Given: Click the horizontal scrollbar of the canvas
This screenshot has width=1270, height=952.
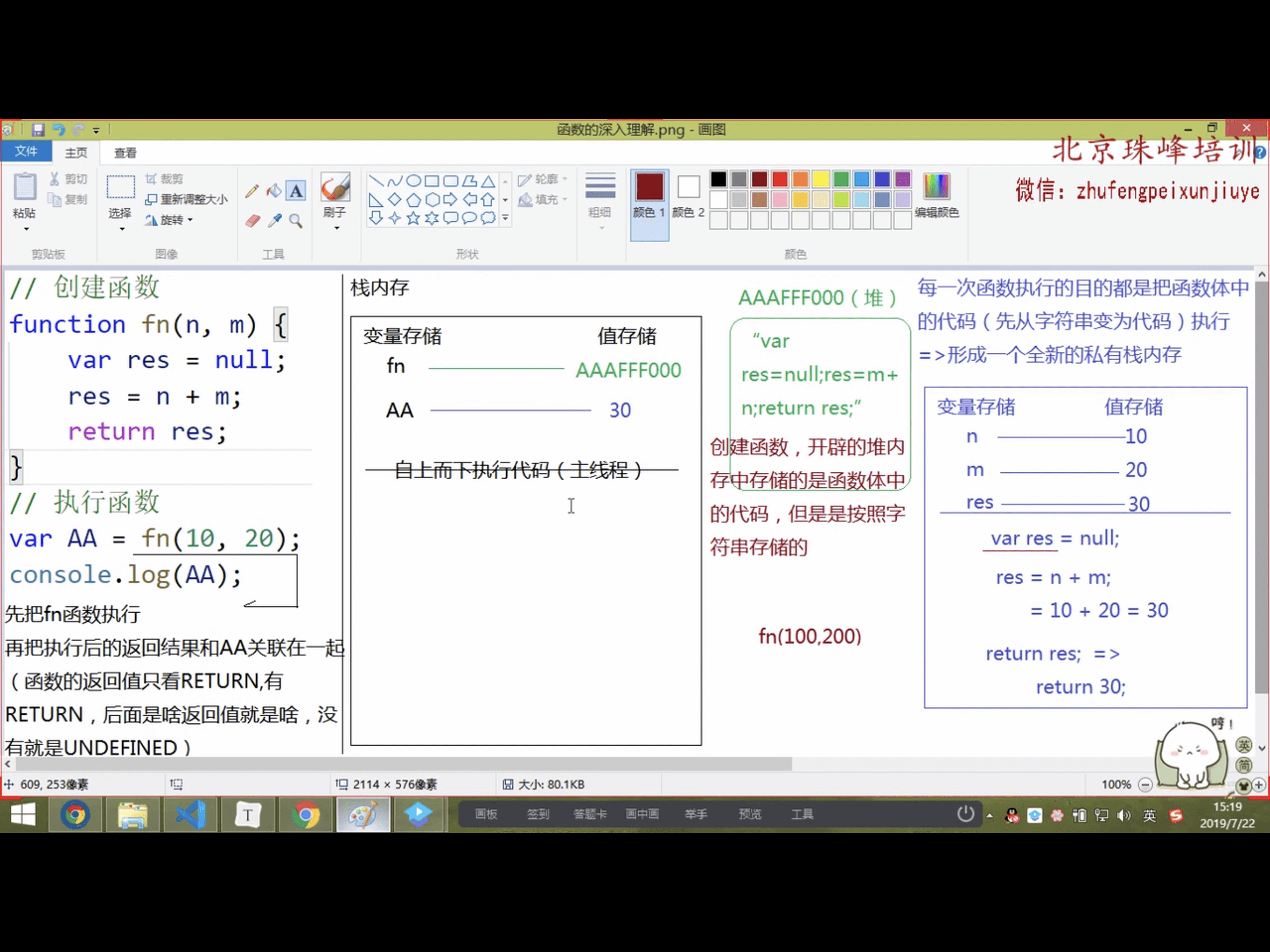Looking at the screenshot, I should pos(403,764).
